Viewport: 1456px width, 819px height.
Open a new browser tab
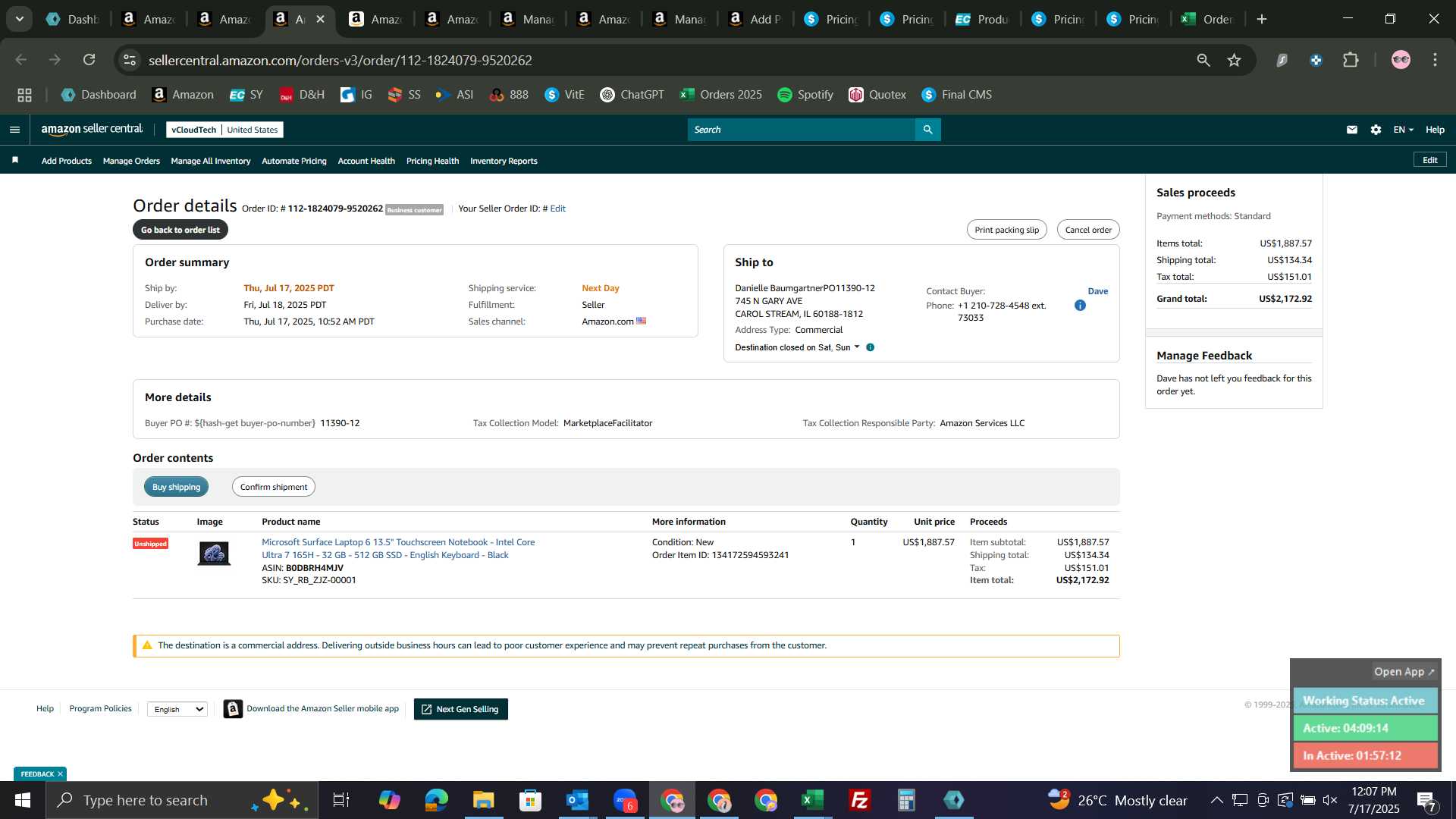1262,19
